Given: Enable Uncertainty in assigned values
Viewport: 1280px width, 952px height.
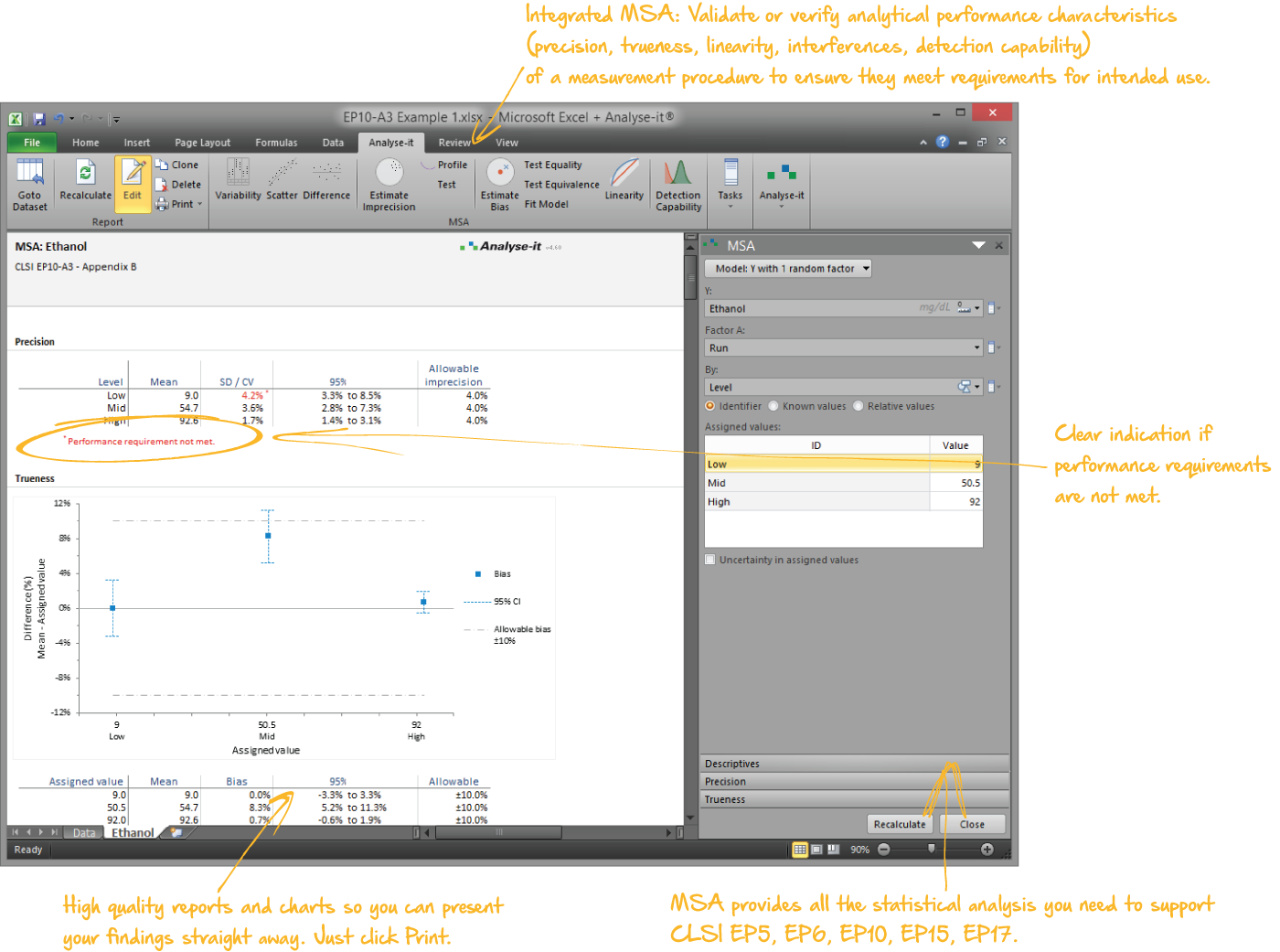Looking at the screenshot, I should pyautogui.click(x=710, y=560).
